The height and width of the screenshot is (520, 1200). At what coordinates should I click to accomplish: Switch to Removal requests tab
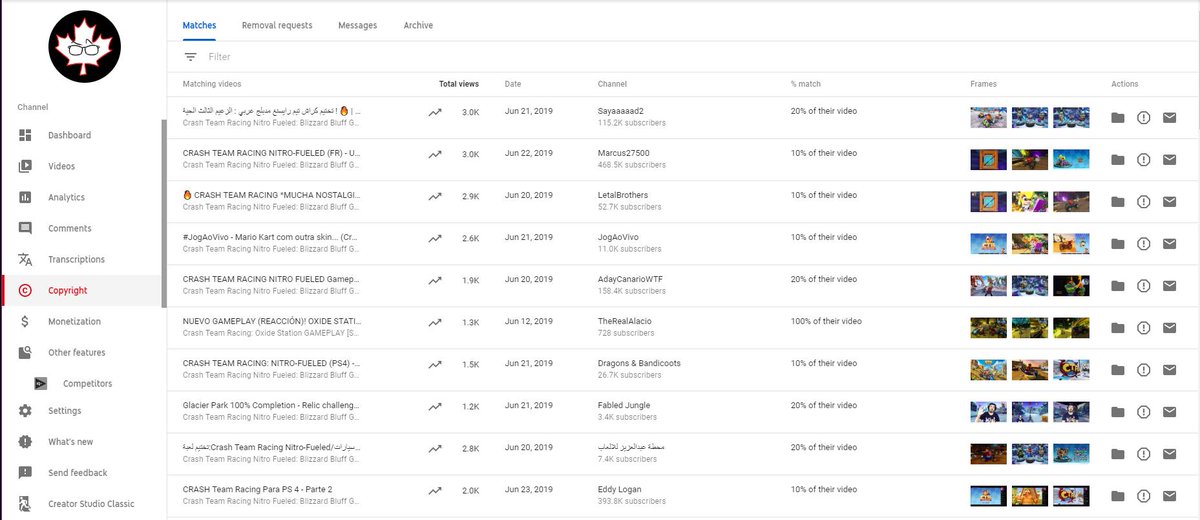[x=277, y=25]
